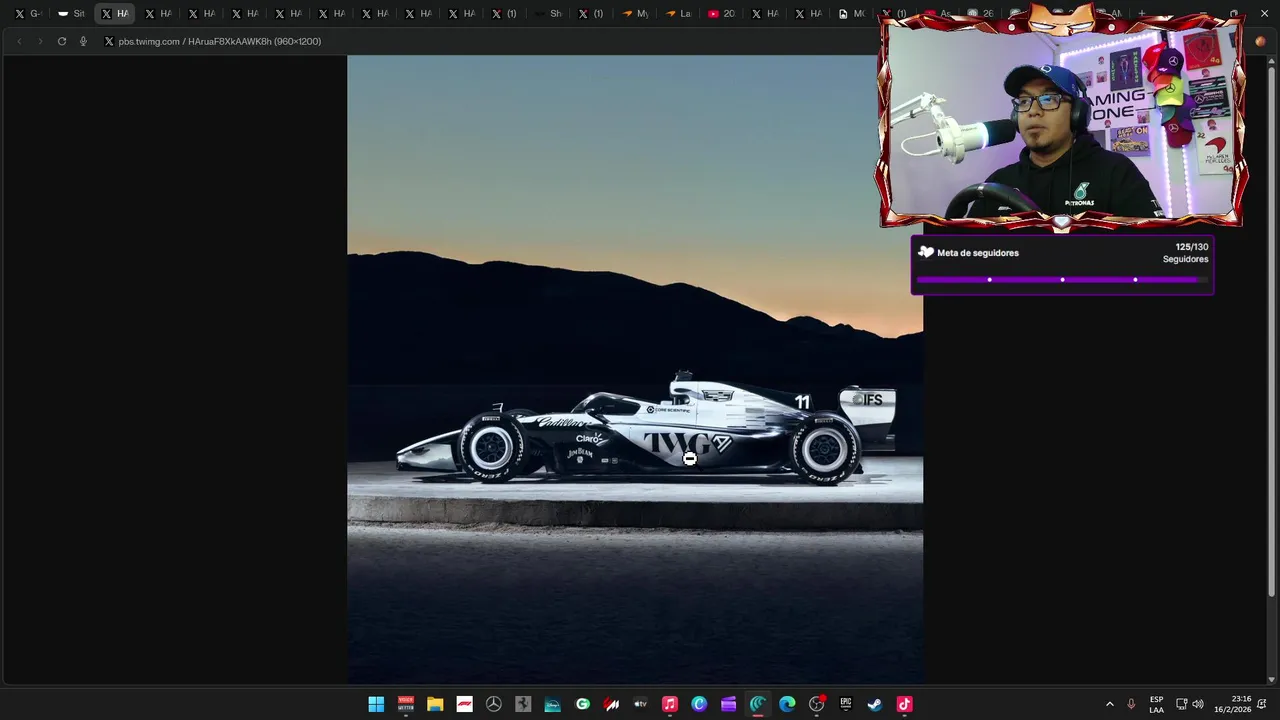Go back with the browser back arrow
The image size is (1280, 720).
point(18,41)
